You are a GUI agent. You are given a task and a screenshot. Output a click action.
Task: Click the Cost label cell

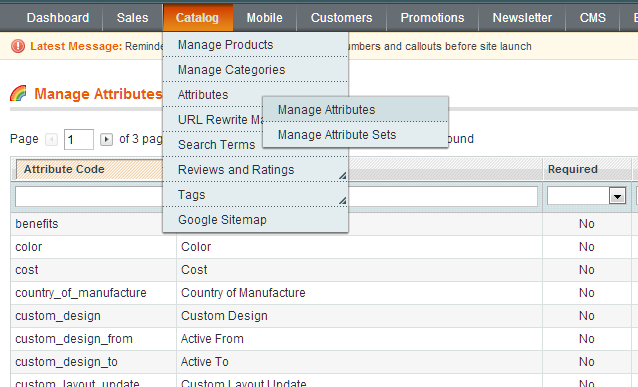coord(194,270)
